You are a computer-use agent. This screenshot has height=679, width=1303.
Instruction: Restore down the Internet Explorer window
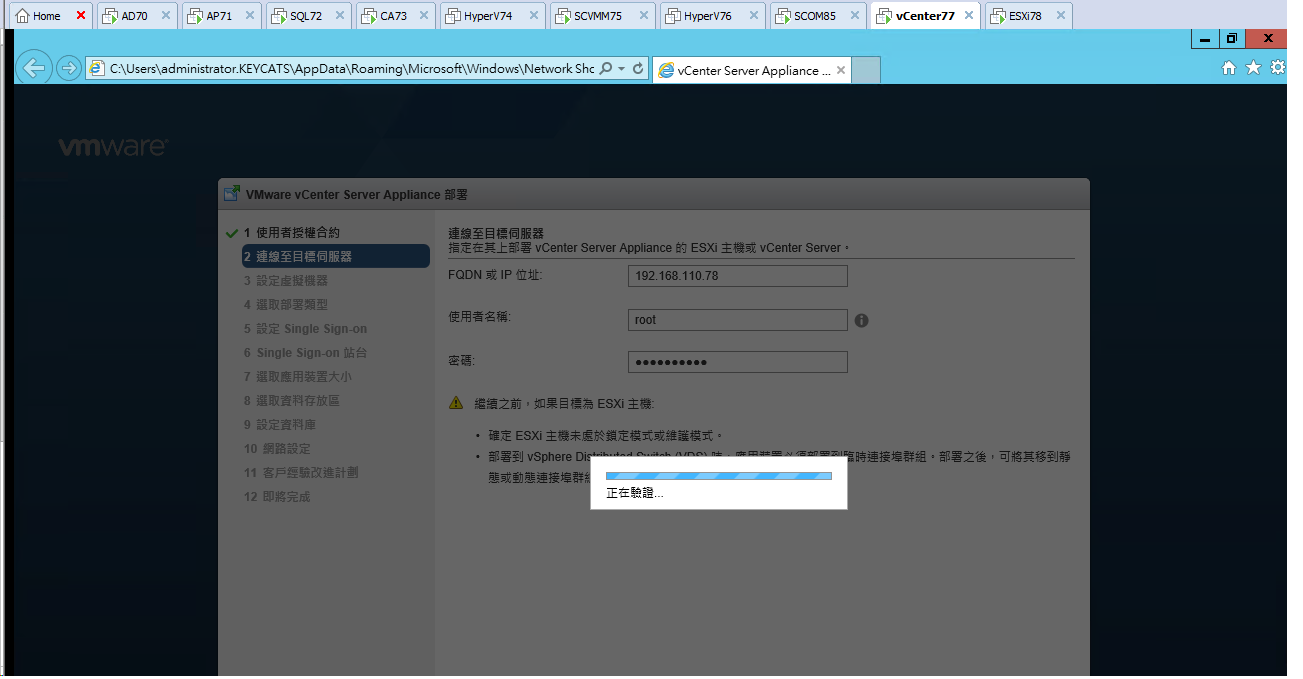coord(1232,39)
